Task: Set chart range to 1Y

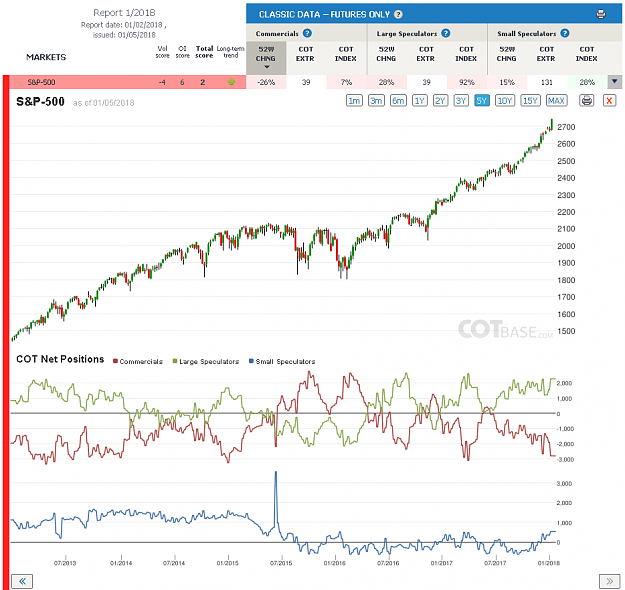Action: [x=419, y=100]
